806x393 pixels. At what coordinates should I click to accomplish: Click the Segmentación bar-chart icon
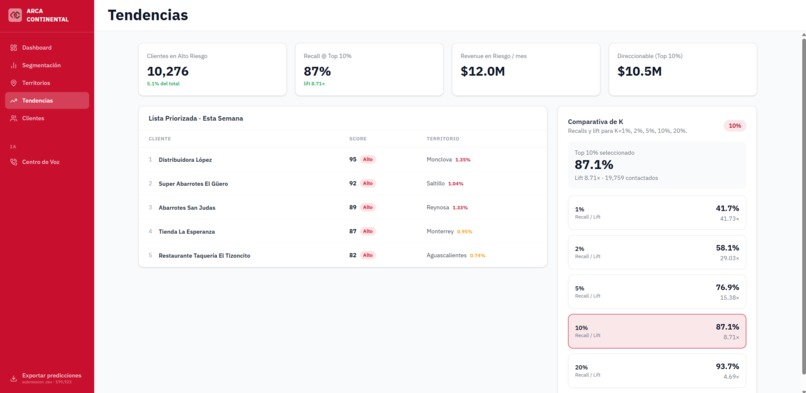(x=14, y=65)
